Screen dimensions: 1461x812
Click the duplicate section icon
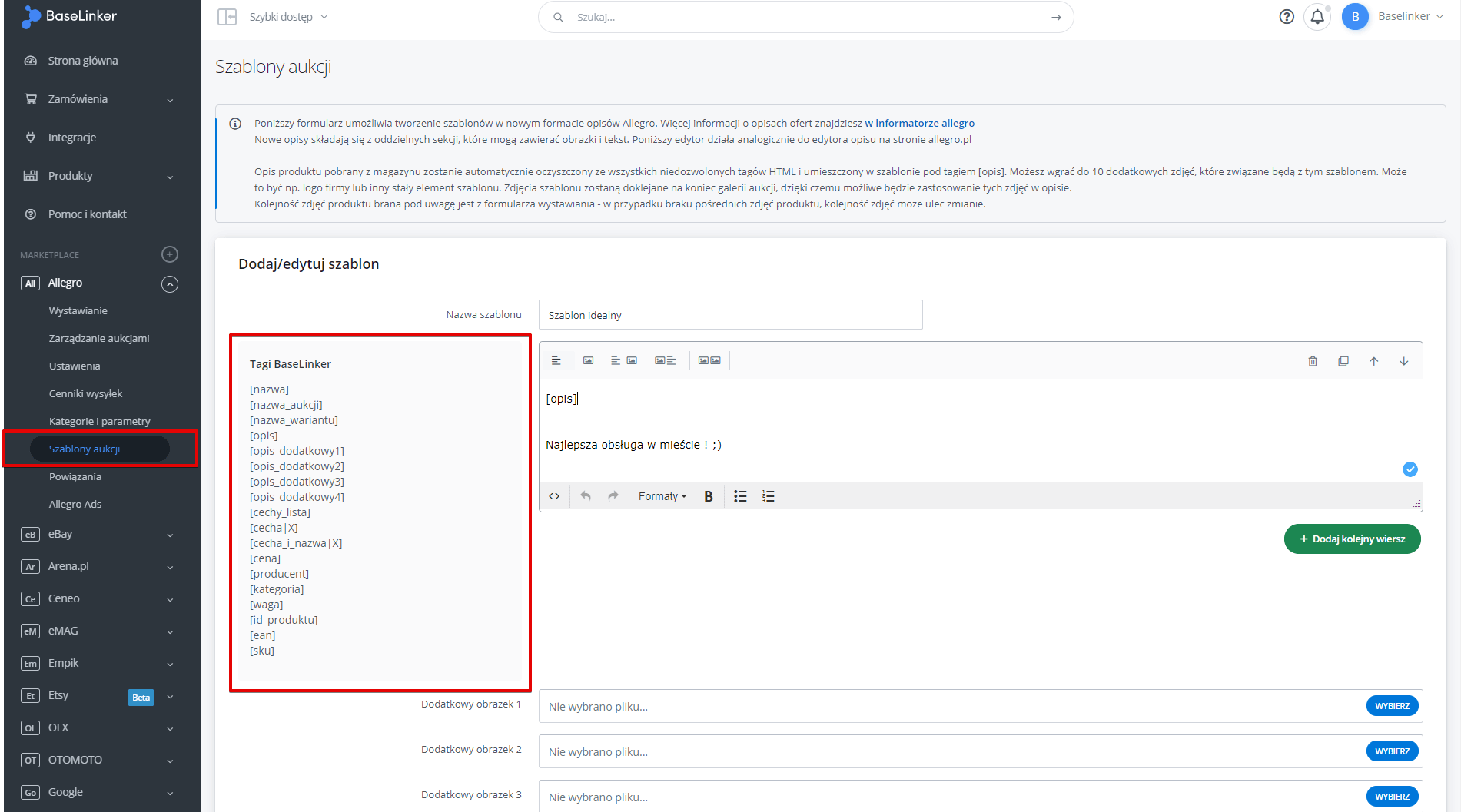[x=1343, y=361]
